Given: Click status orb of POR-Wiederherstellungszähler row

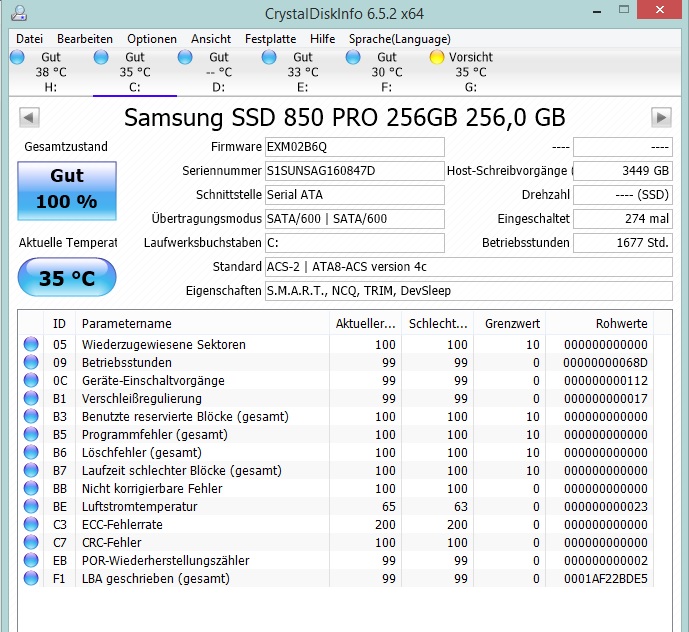Looking at the screenshot, I should coord(31,560).
